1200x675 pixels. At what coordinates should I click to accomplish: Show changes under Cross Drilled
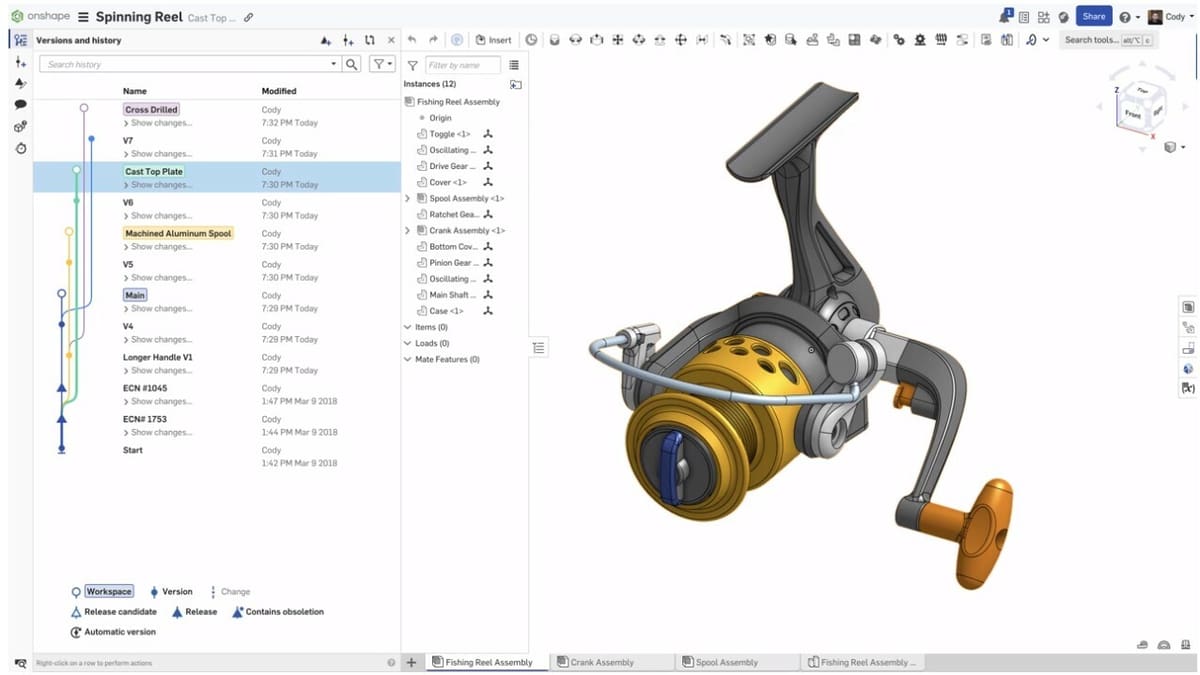pos(158,123)
